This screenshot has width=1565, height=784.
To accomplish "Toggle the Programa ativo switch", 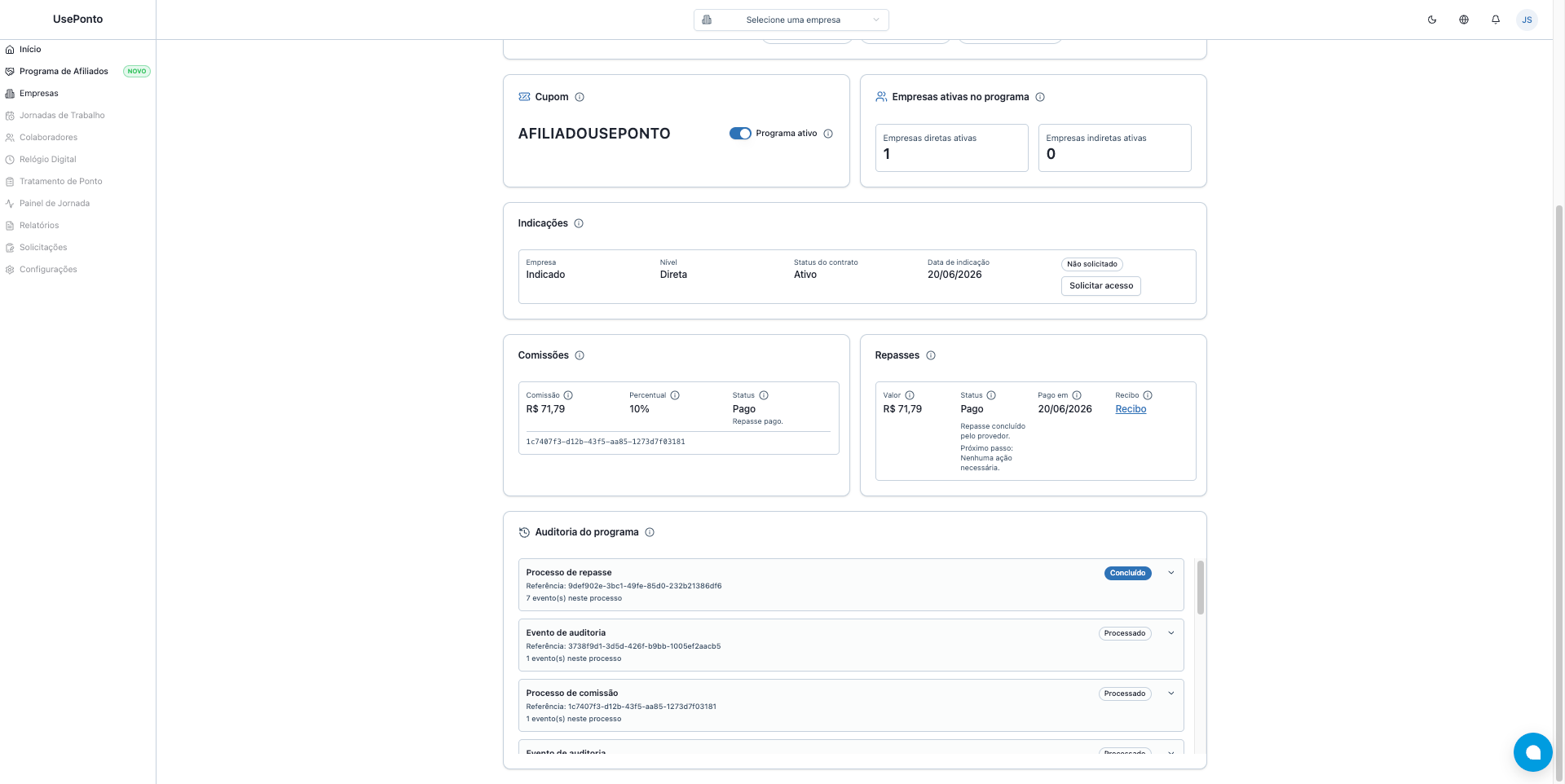I will (x=740, y=134).
